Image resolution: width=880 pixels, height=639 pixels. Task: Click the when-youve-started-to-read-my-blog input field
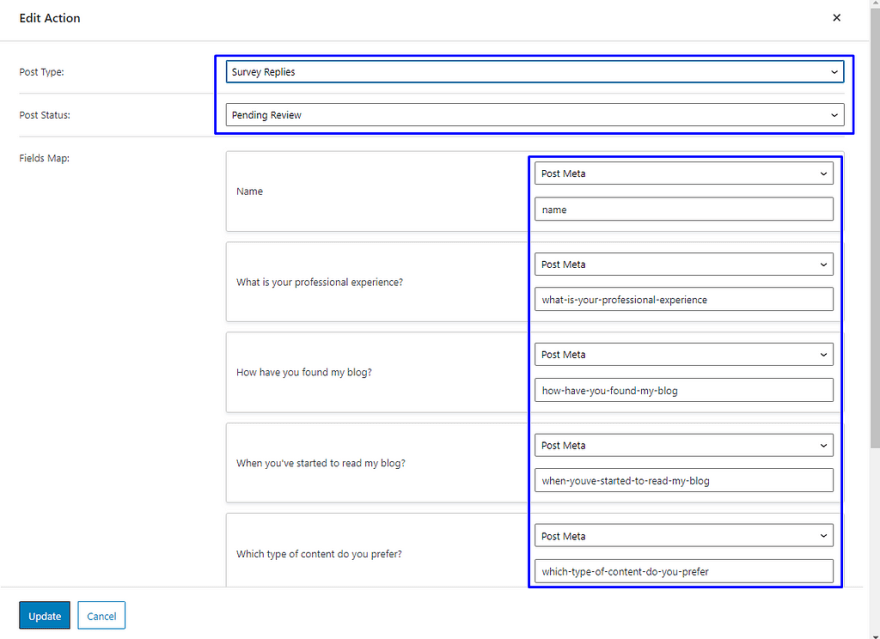tap(684, 481)
